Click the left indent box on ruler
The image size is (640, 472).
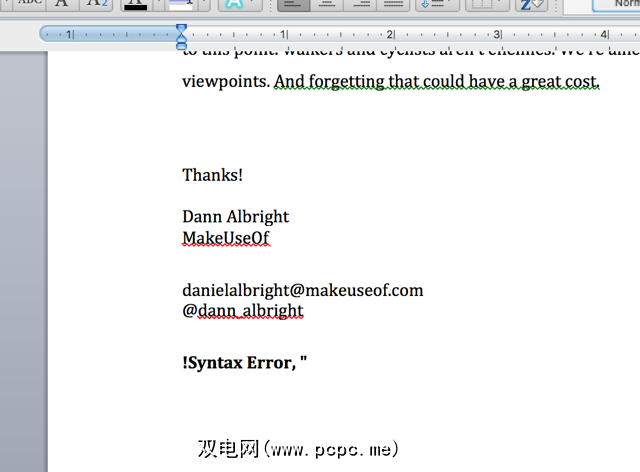coord(181,47)
